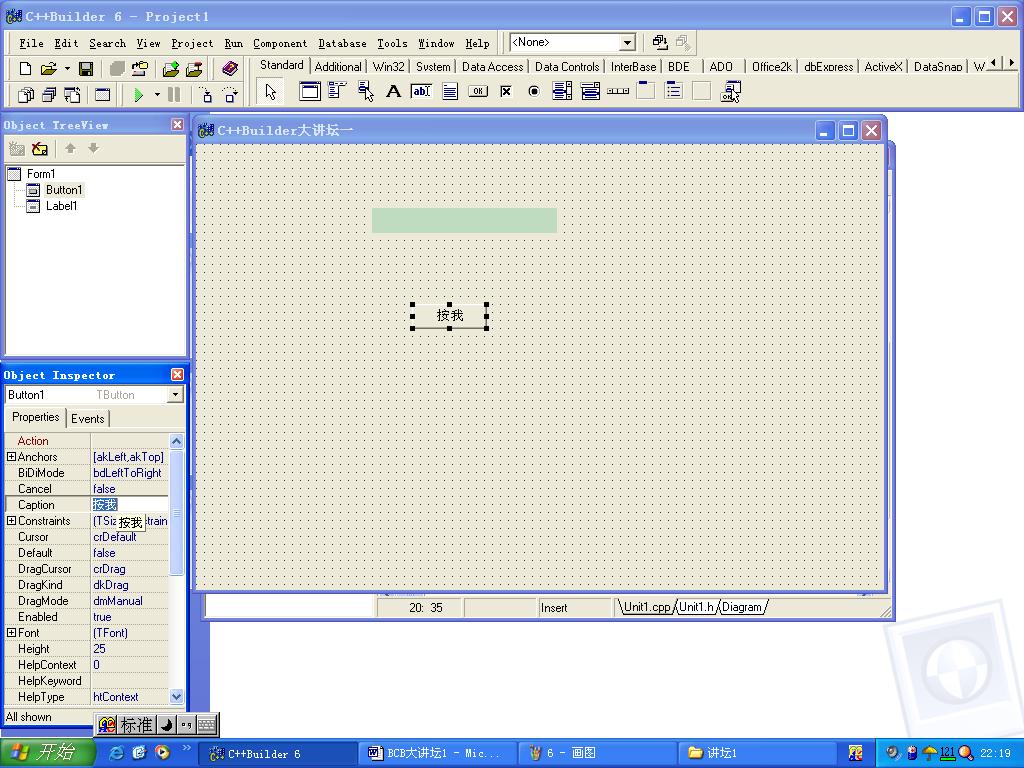
Task: Click the Open file folder icon
Action: tap(48, 69)
